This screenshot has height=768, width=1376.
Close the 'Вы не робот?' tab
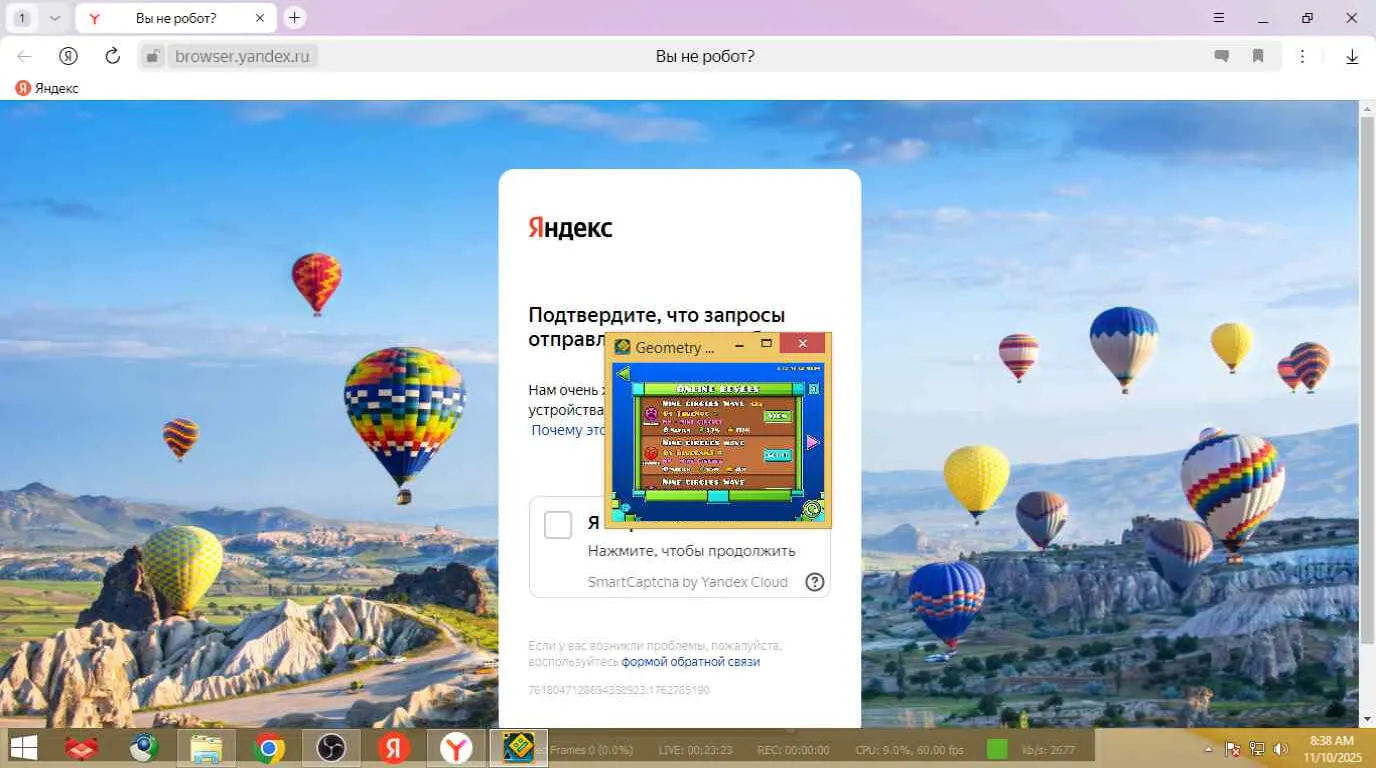(x=260, y=18)
